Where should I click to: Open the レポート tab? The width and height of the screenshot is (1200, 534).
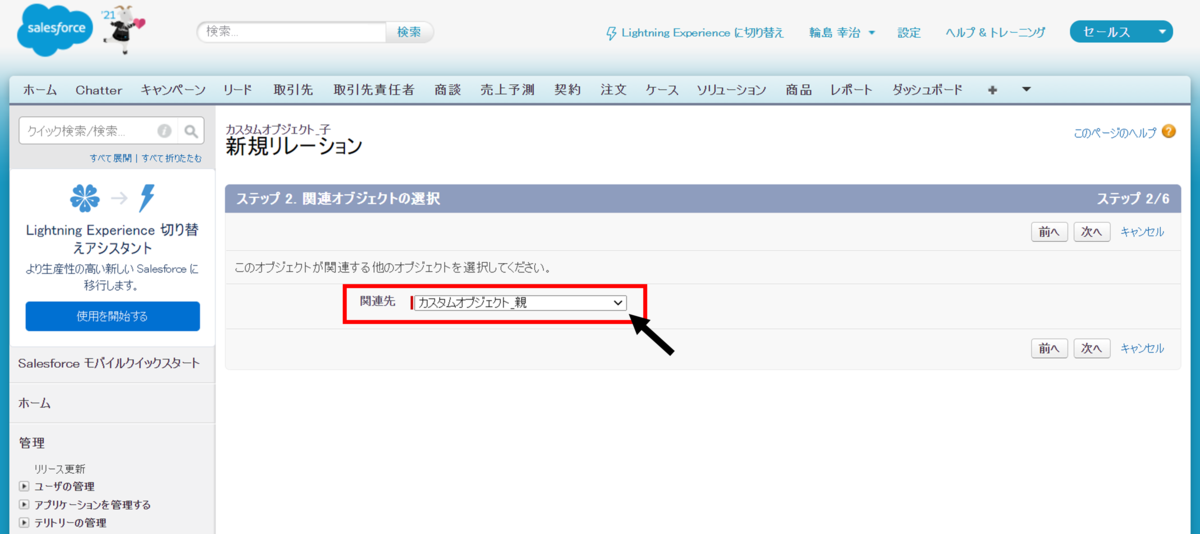tap(852, 90)
